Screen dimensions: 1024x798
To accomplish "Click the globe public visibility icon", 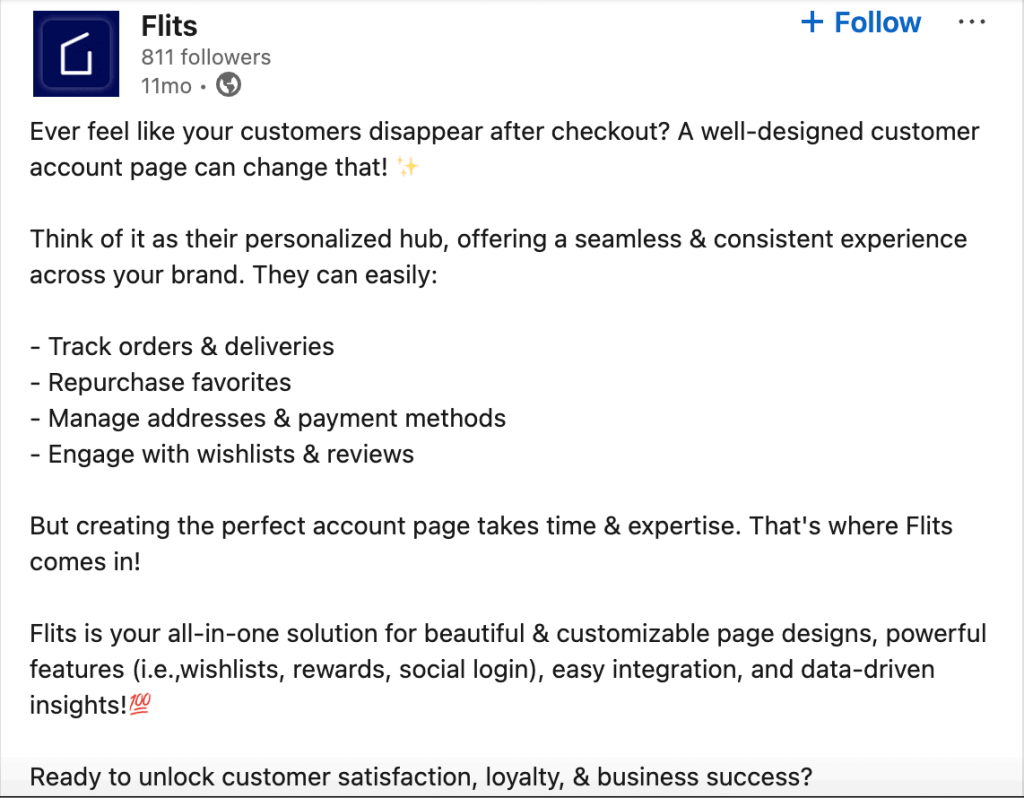I will [229, 86].
